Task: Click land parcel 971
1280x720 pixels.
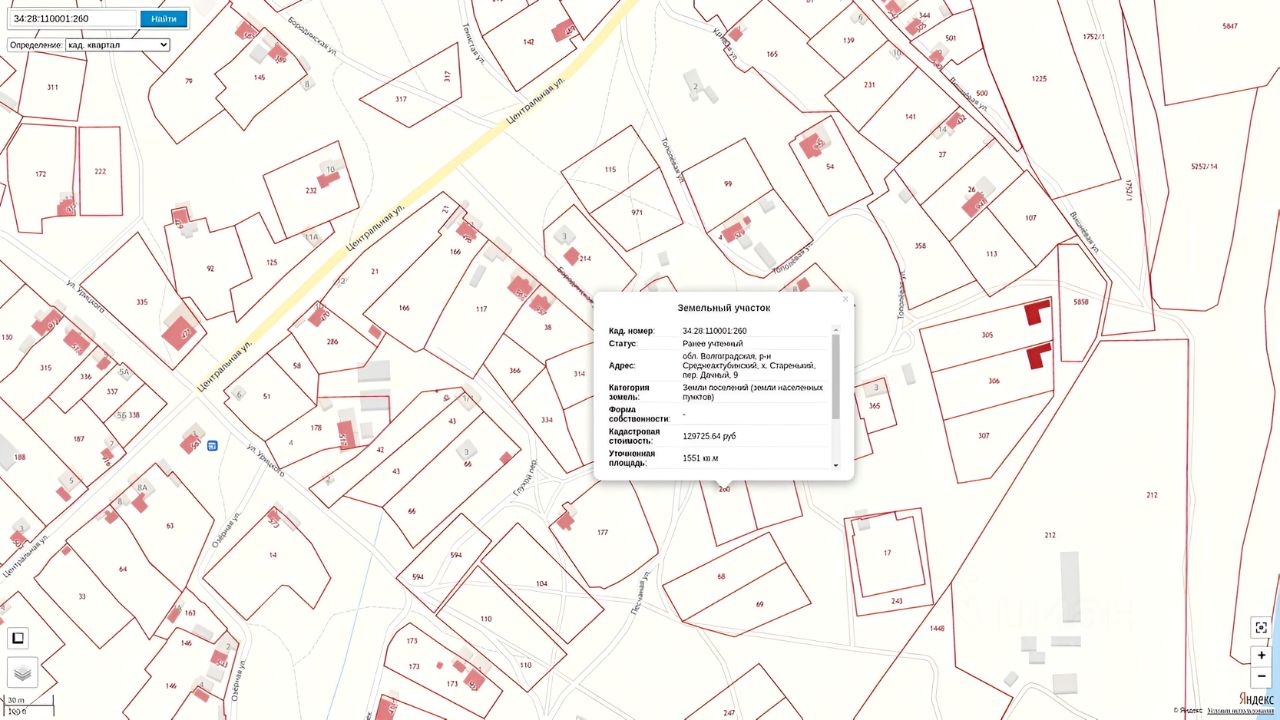Action: pos(637,213)
